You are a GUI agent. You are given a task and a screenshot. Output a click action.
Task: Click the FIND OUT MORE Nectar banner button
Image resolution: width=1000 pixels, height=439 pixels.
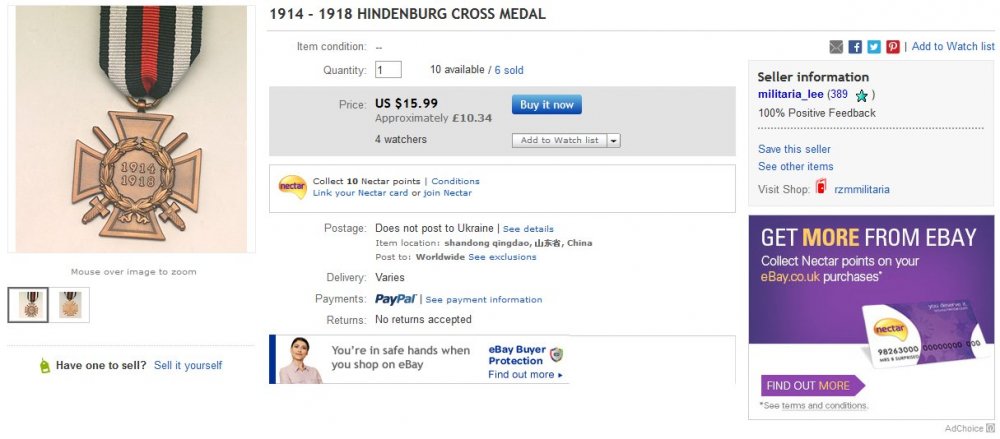pyautogui.click(x=808, y=385)
